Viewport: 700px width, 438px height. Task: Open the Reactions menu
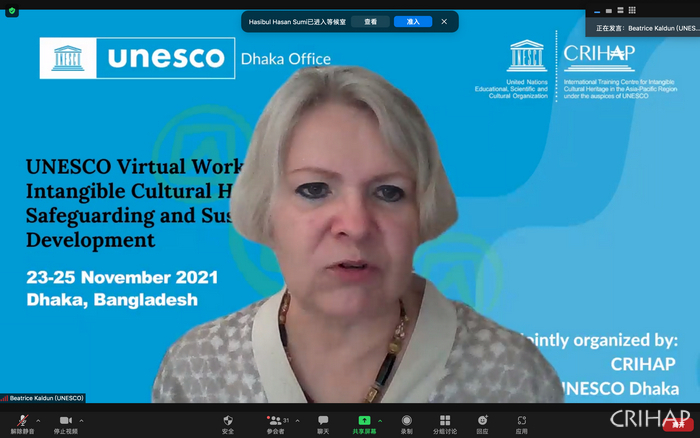click(x=482, y=422)
